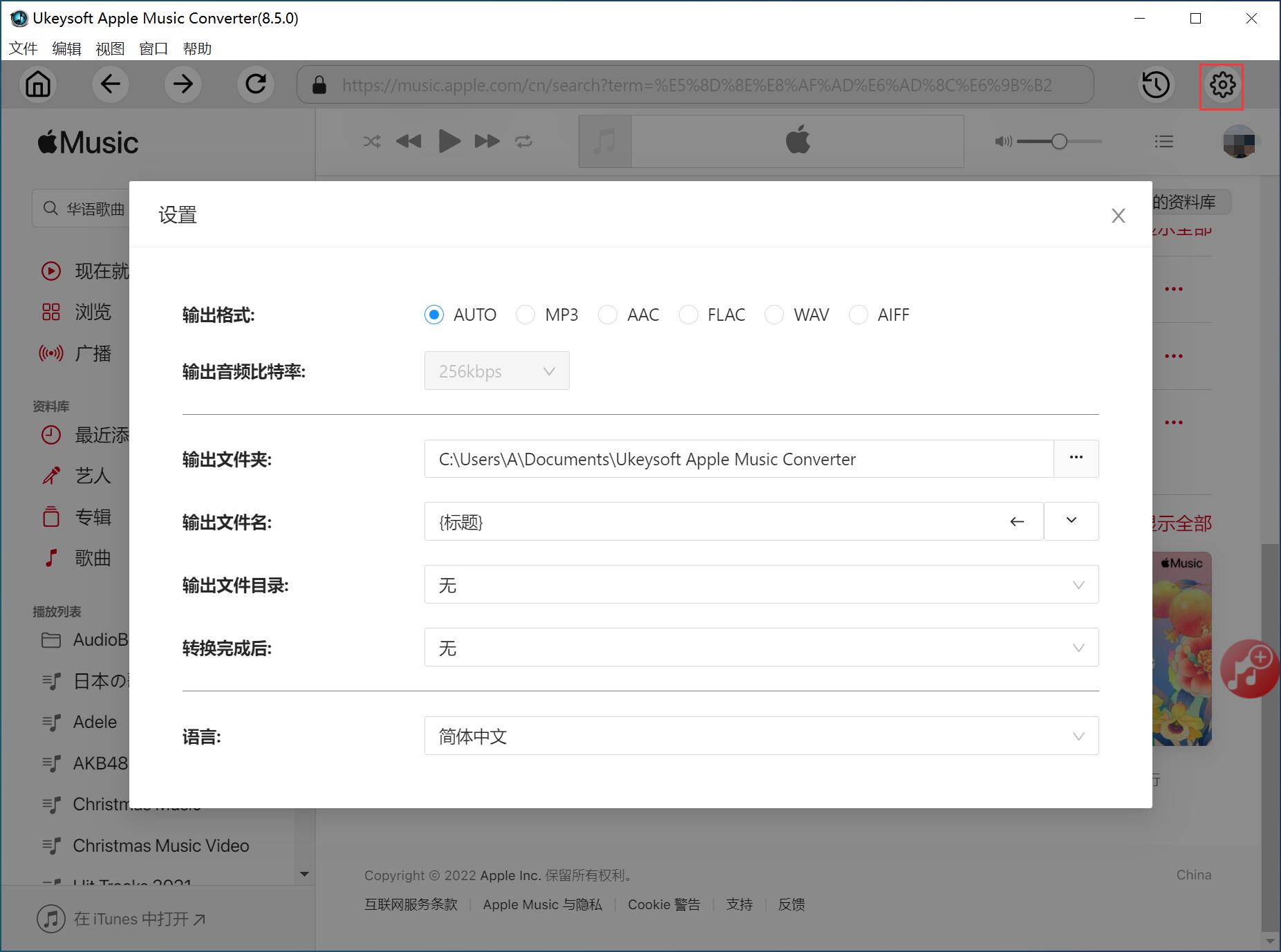Click the red add-music floating button
The width and height of the screenshot is (1281, 952).
pos(1249,669)
